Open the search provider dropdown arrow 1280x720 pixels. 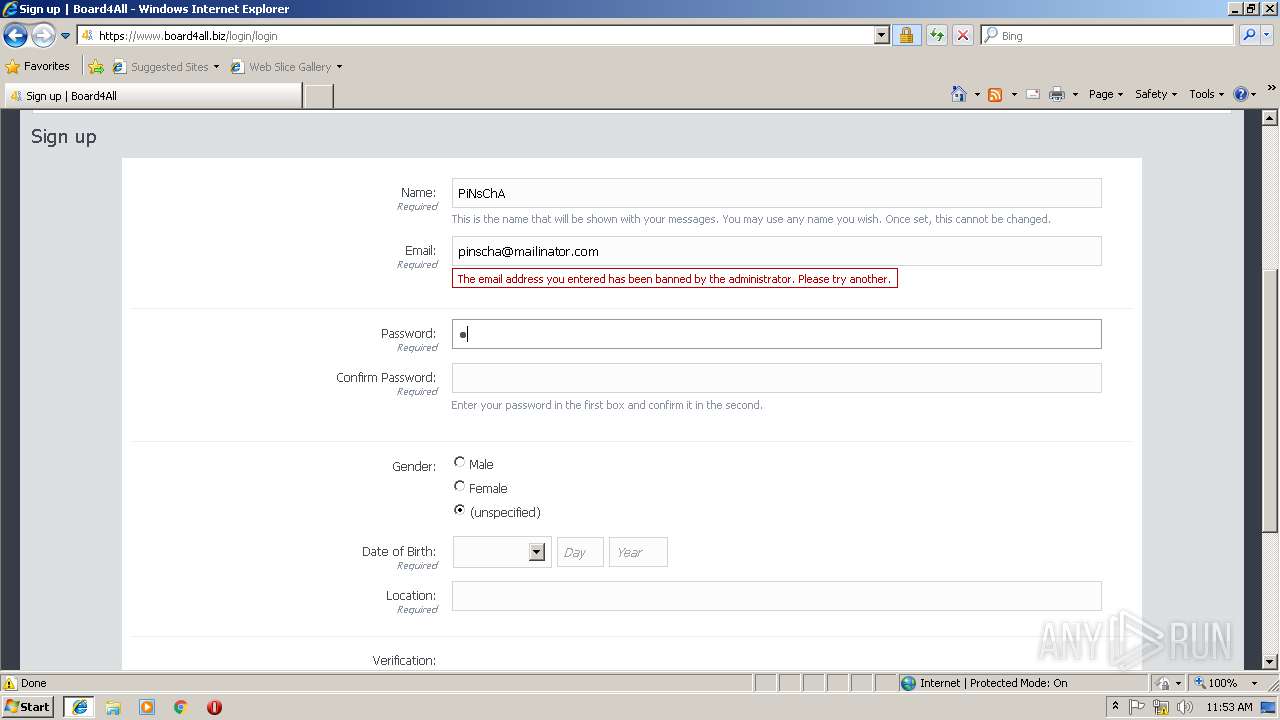[x=1268, y=35]
